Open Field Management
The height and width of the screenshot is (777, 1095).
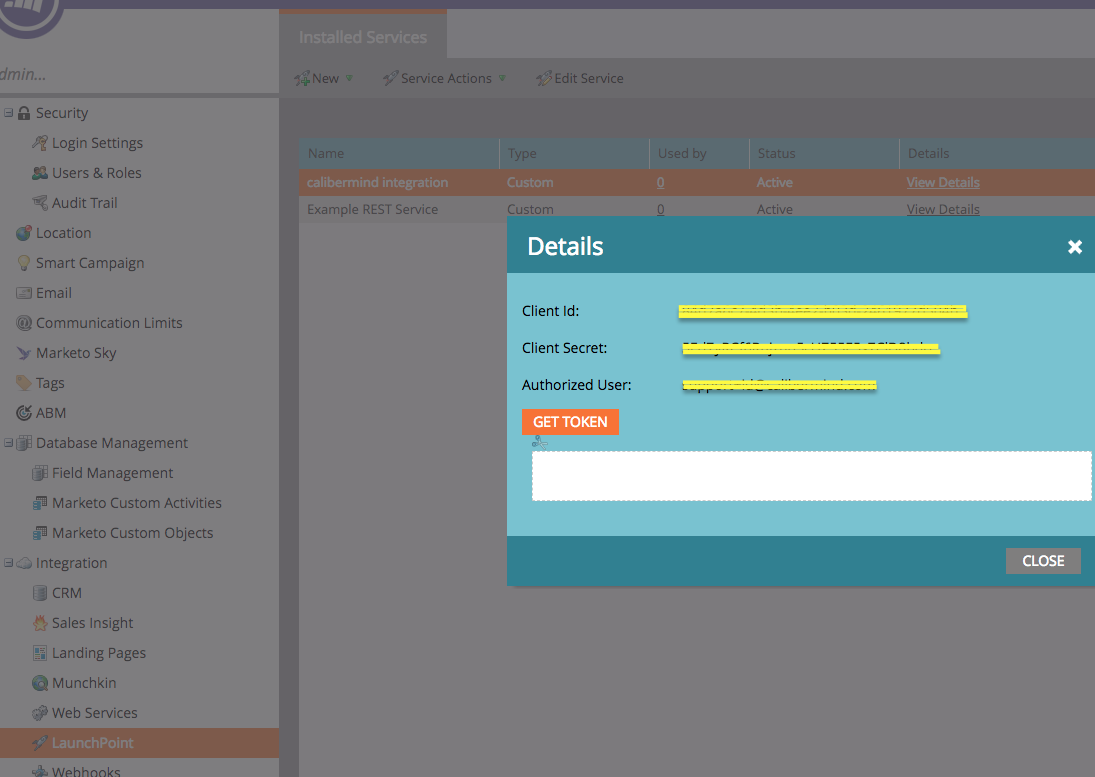point(112,473)
